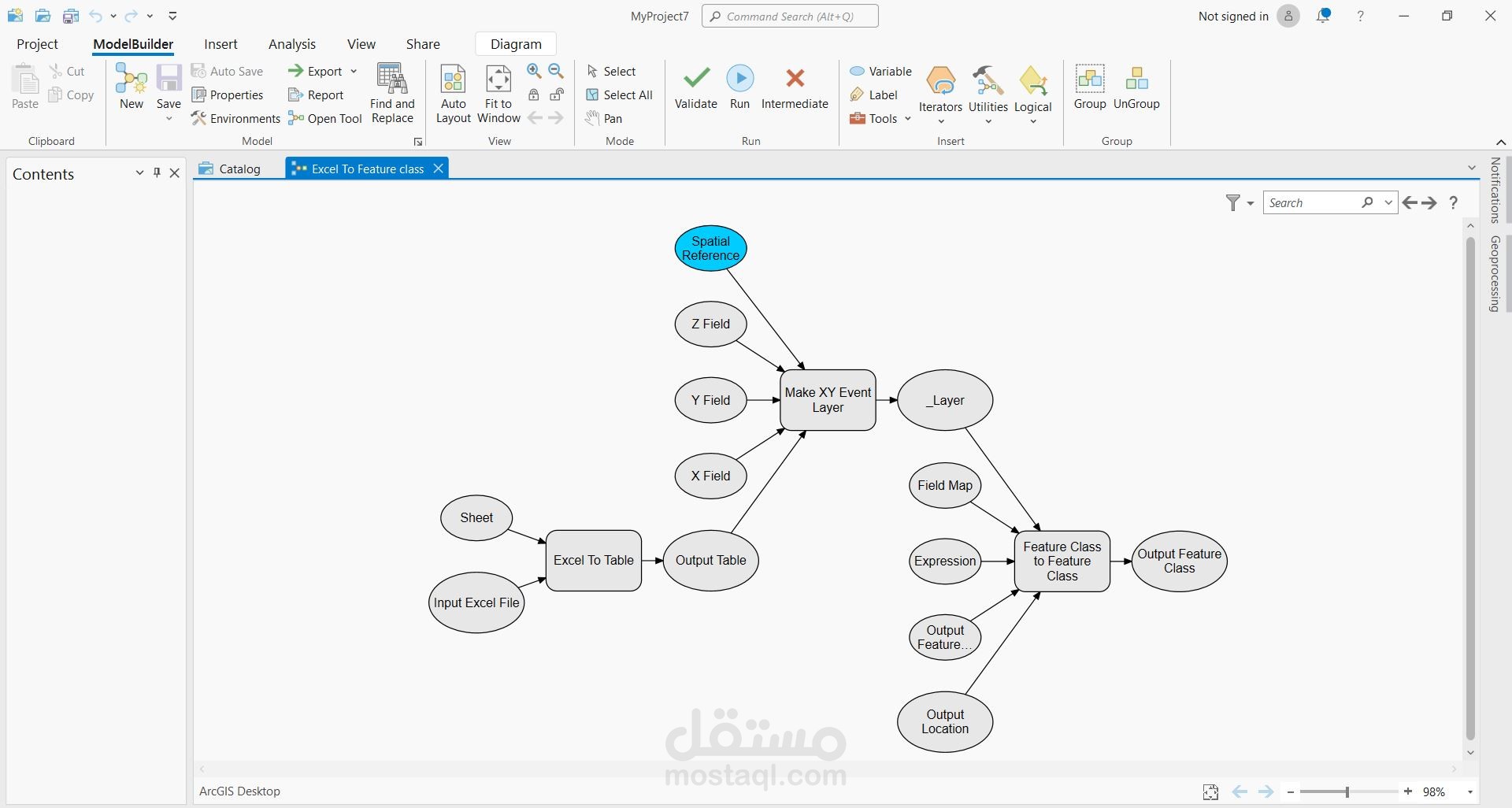The image size is (1512, 808).
Task: Zoom in using the magnifier plus icon
Action: pyautogui.click(x=534, y=71)
